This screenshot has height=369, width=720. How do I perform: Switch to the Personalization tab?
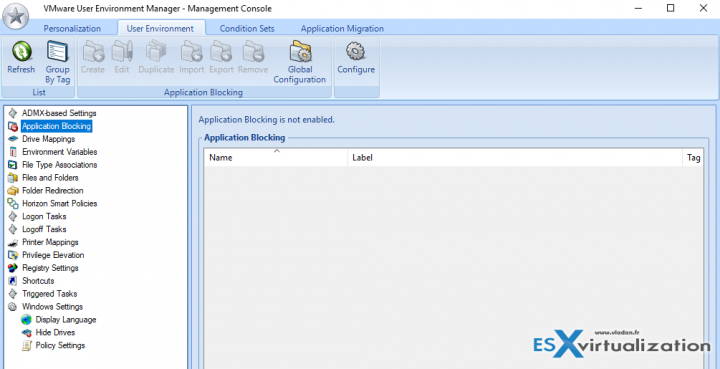(72, 28)
